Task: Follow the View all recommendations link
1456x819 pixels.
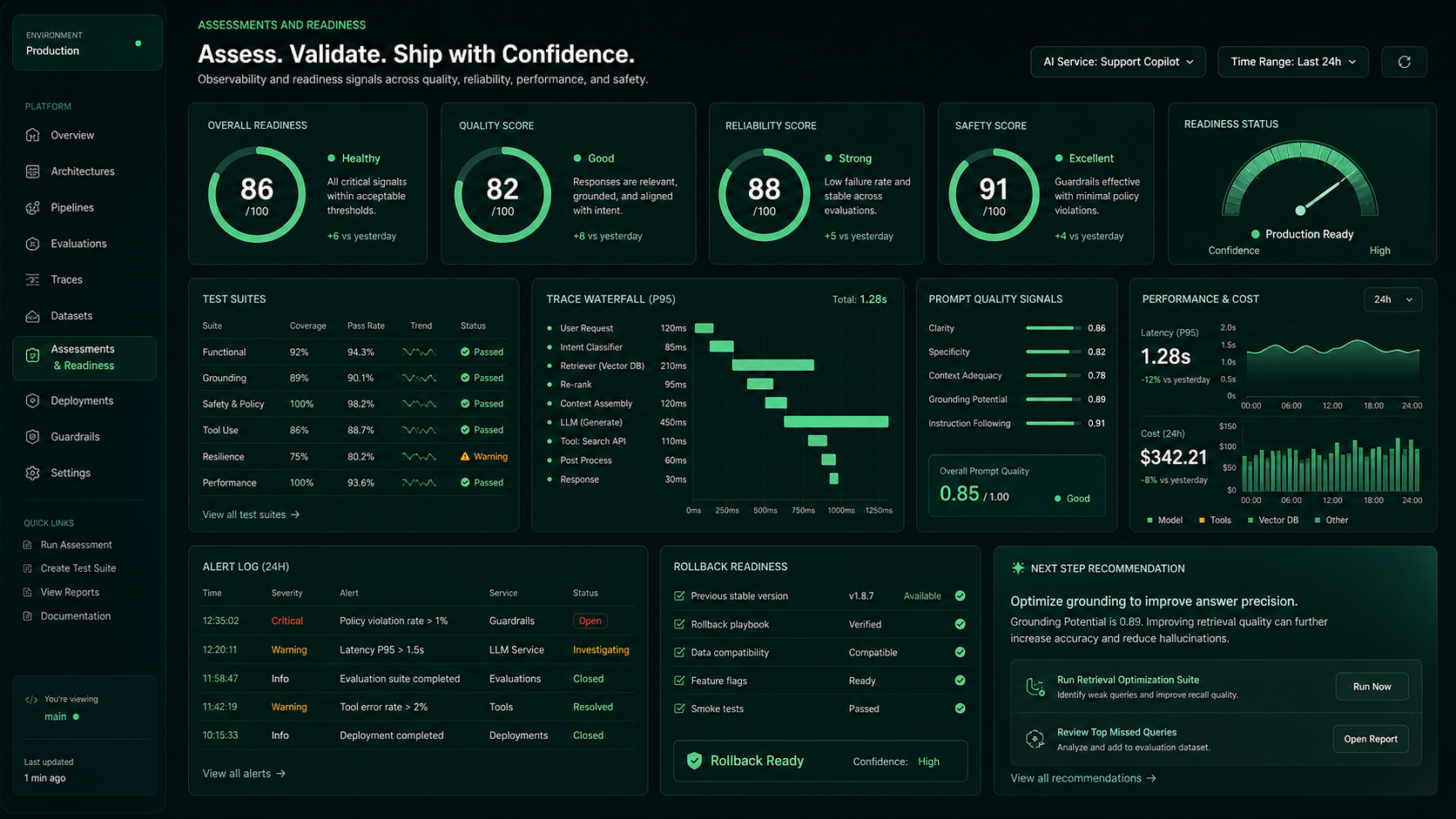Action: point(1083,778)
